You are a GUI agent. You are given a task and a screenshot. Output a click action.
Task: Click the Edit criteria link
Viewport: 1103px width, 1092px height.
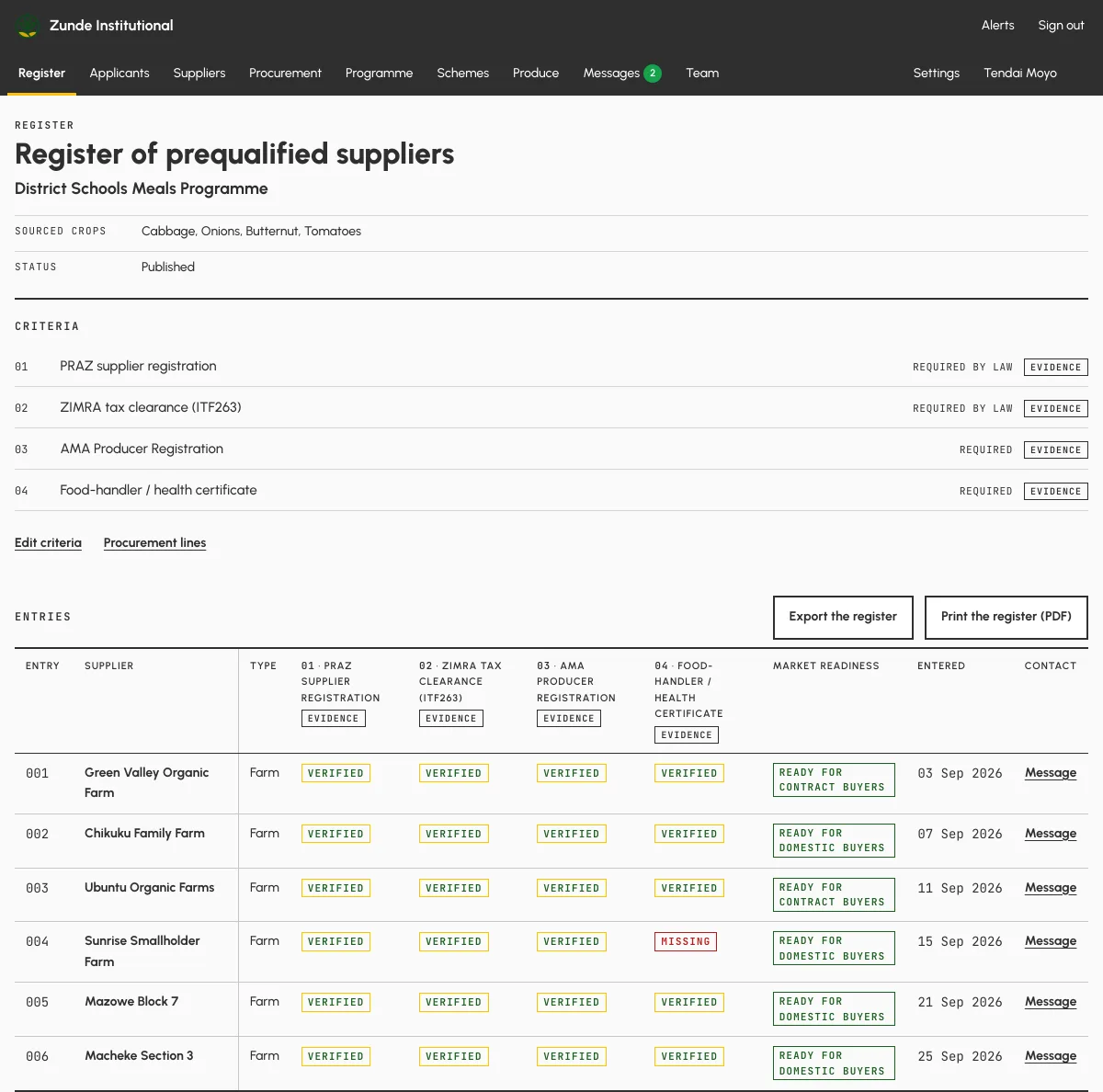48,543
